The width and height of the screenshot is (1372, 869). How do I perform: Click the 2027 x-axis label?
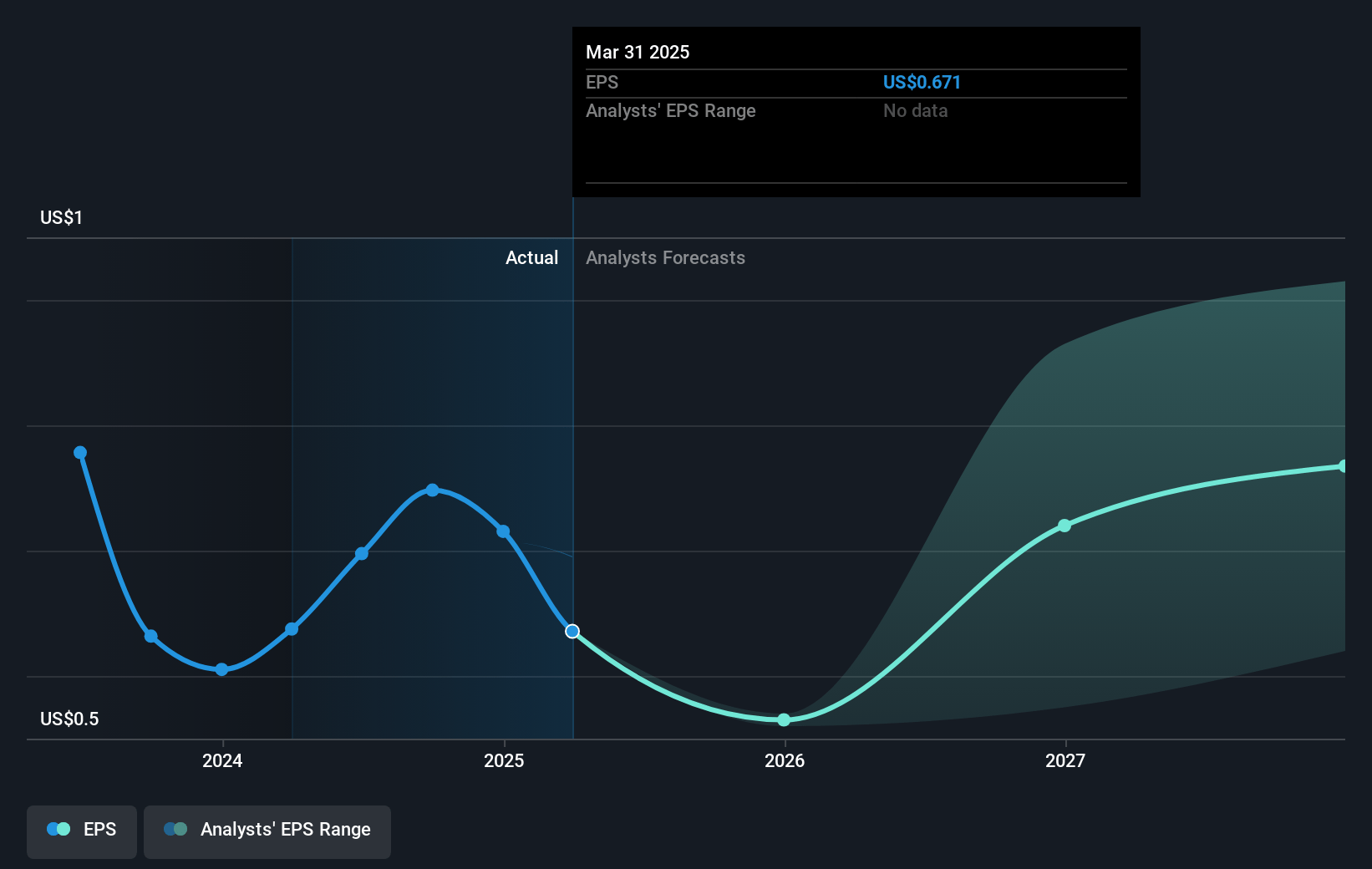pyautogui.click(x=1065, y=760)
